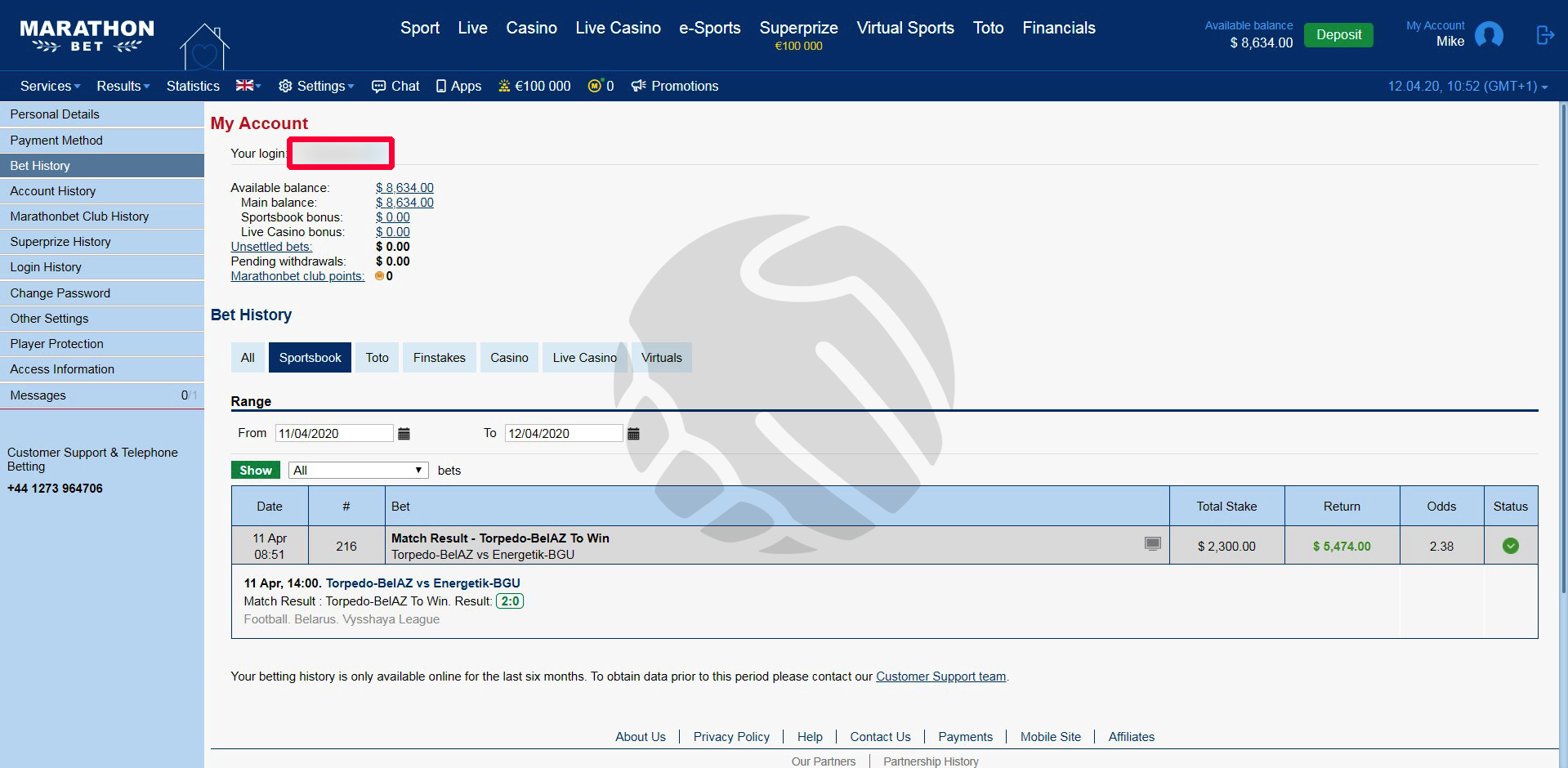The image size is (1568, 768).
Task: Open Account History in sidebar
Action: click(102, 190)
